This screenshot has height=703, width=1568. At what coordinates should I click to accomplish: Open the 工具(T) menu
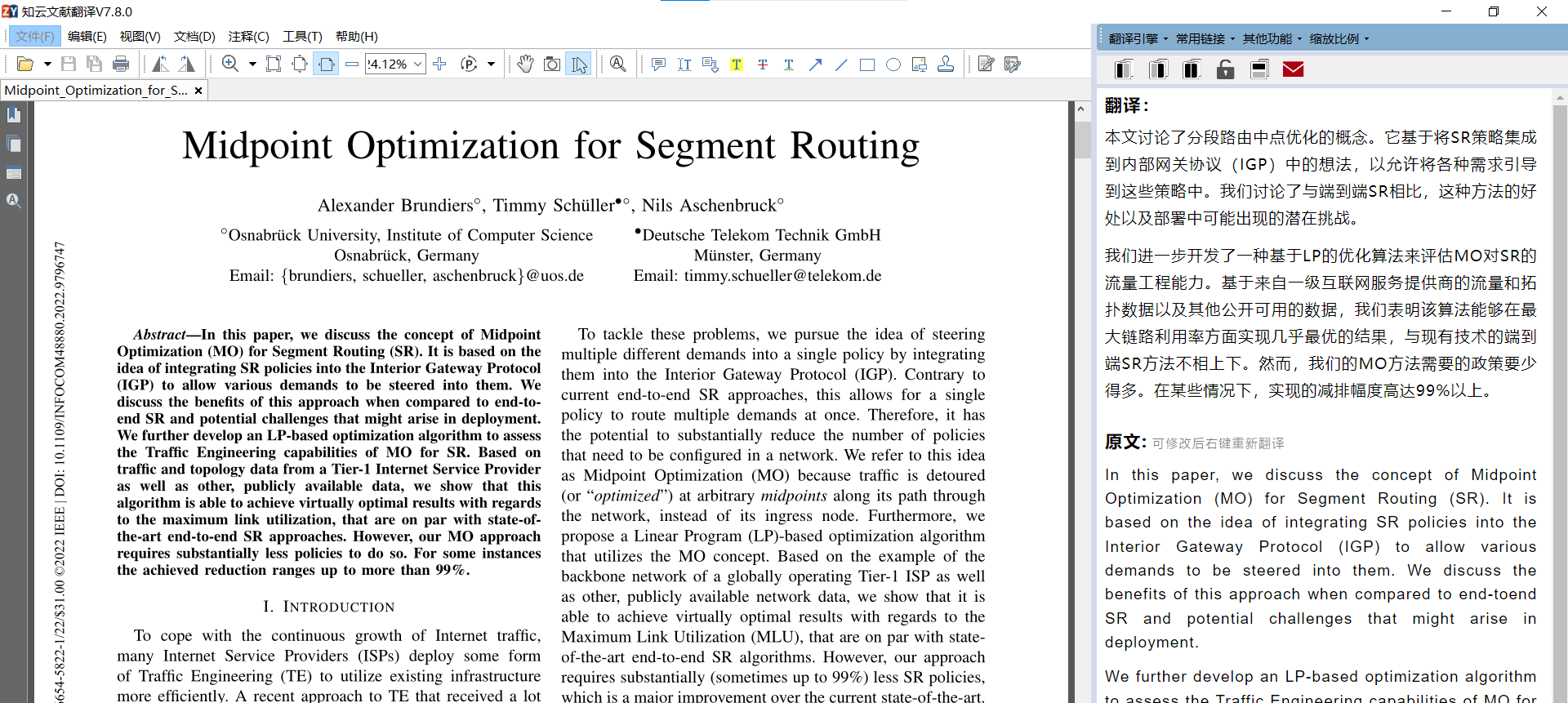pyautogui.click(x=302, y=36)
